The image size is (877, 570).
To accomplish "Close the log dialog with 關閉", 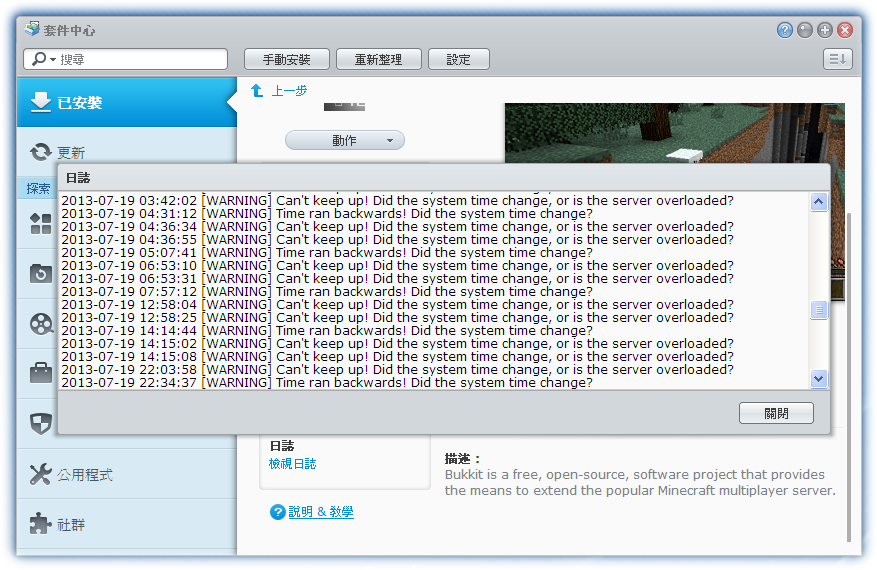I will [x=776, y=413].
